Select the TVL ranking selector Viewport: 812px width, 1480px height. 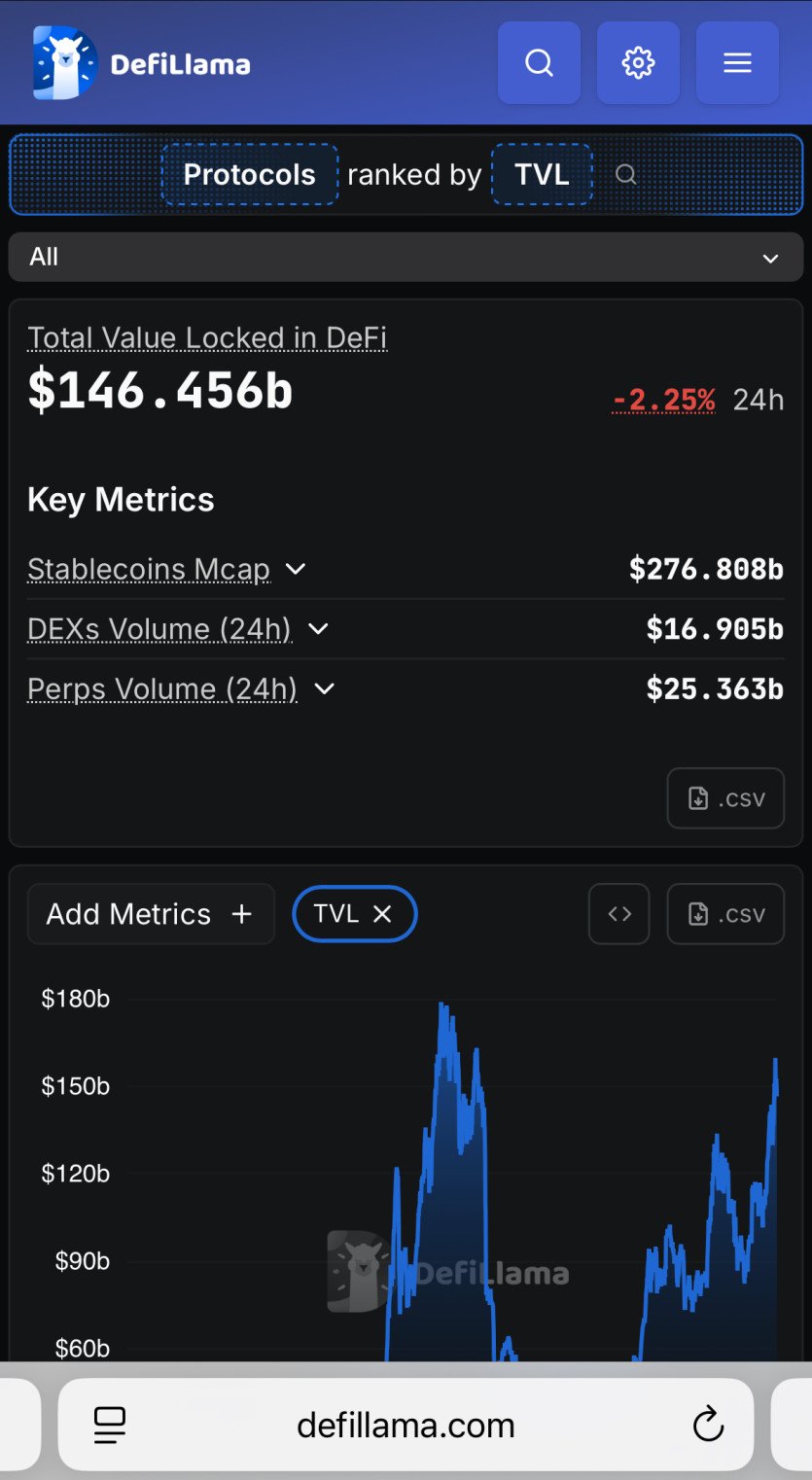[x=542, y=175]
